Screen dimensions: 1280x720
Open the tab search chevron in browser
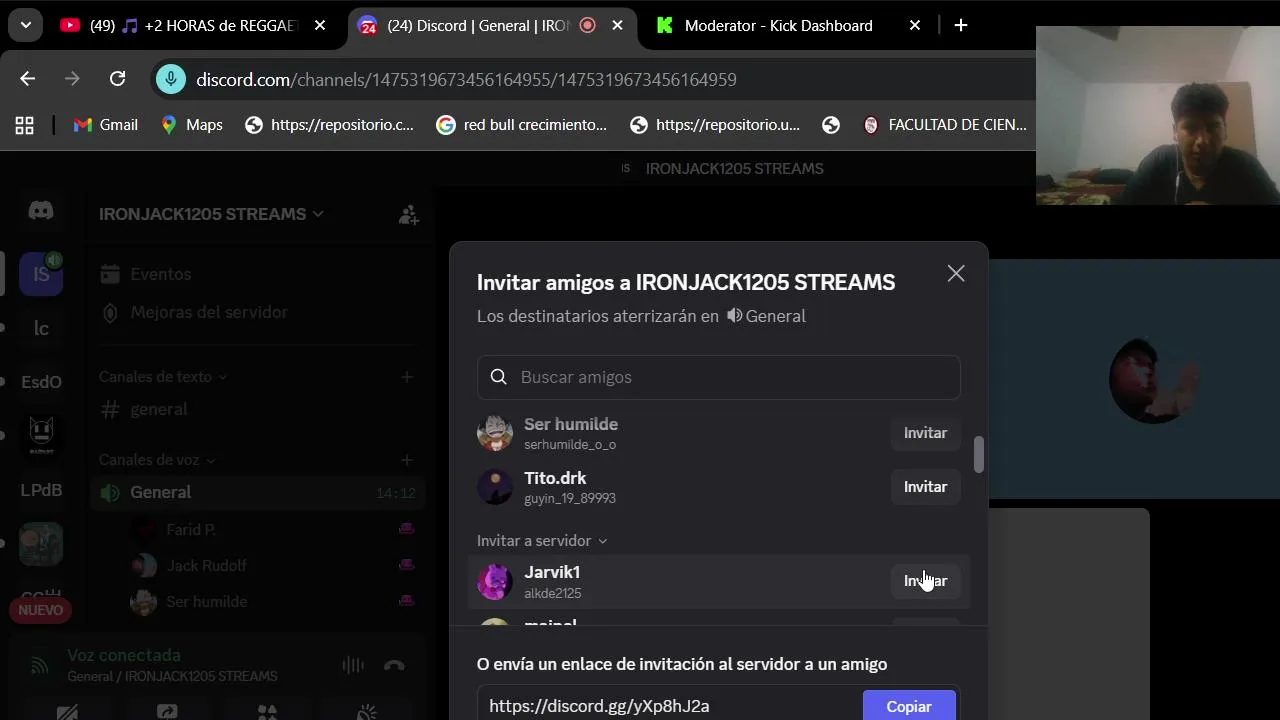point(25,25)
